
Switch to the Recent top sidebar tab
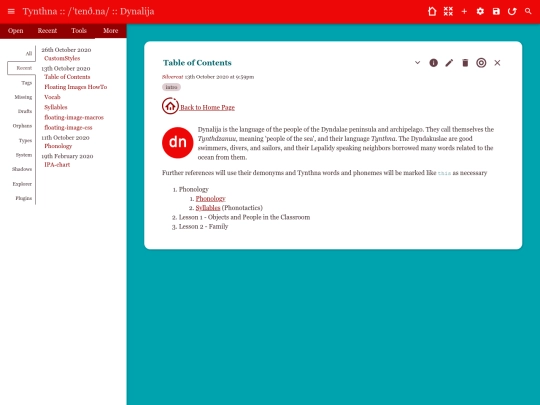tap(47, 31)
